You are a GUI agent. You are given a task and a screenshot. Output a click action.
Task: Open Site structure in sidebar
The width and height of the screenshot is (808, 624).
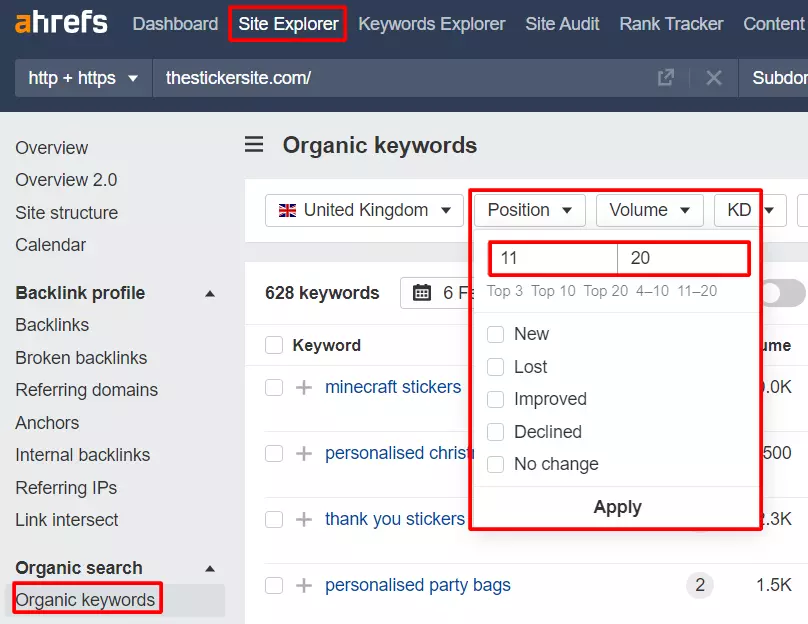click(x=66, y=213)
